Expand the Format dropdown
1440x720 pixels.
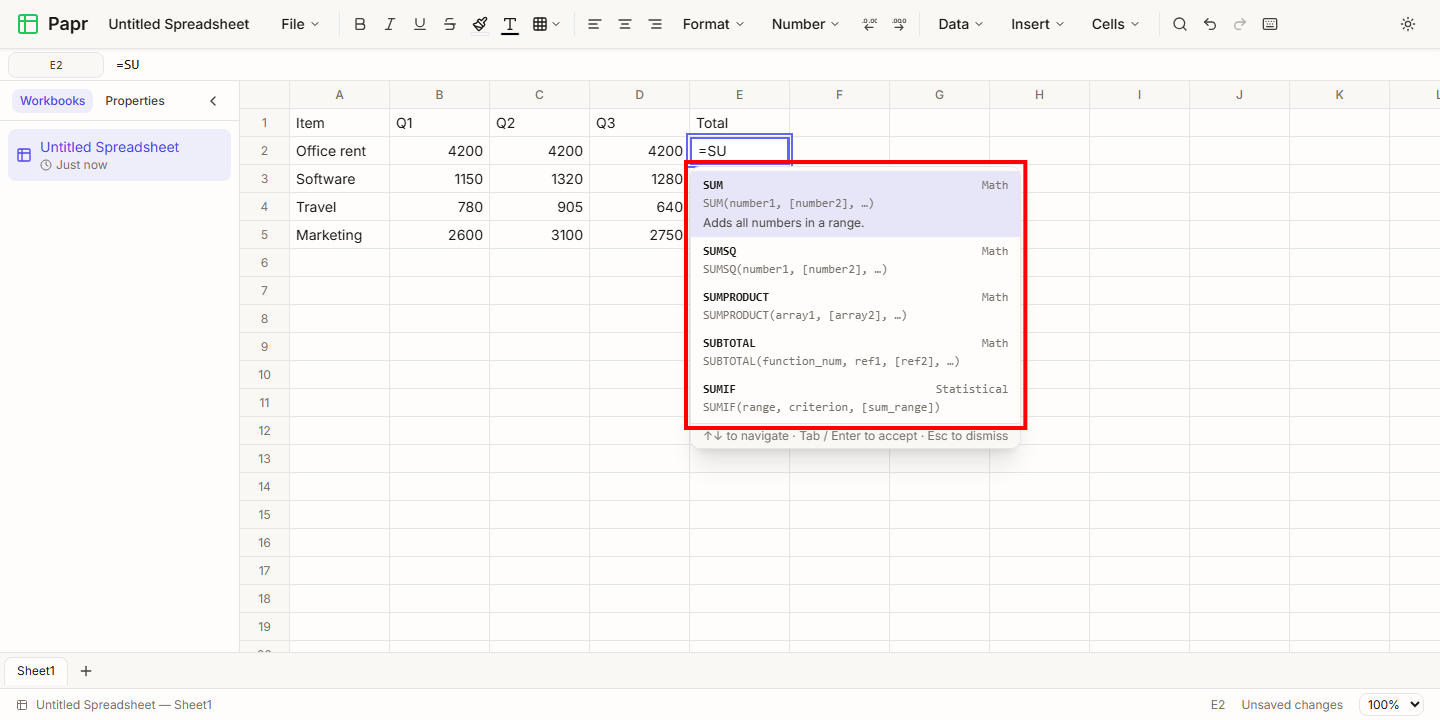714,24
